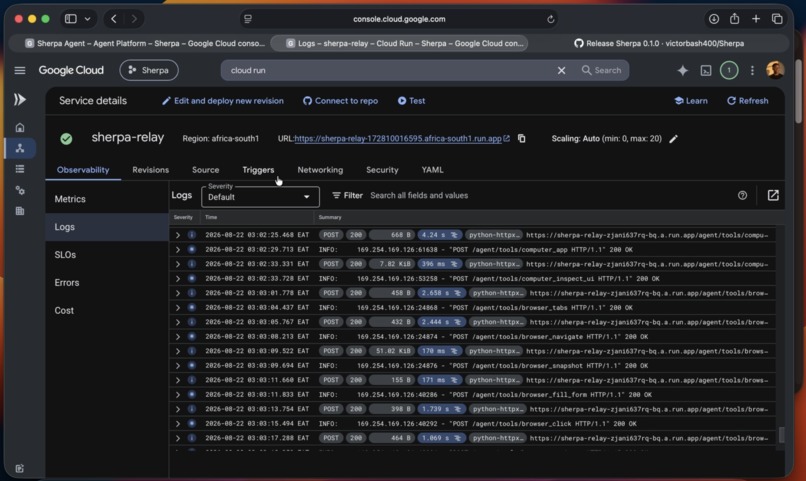Toggle Safari sidebar icon
806x481 pixels.
[x=70, y=19]
